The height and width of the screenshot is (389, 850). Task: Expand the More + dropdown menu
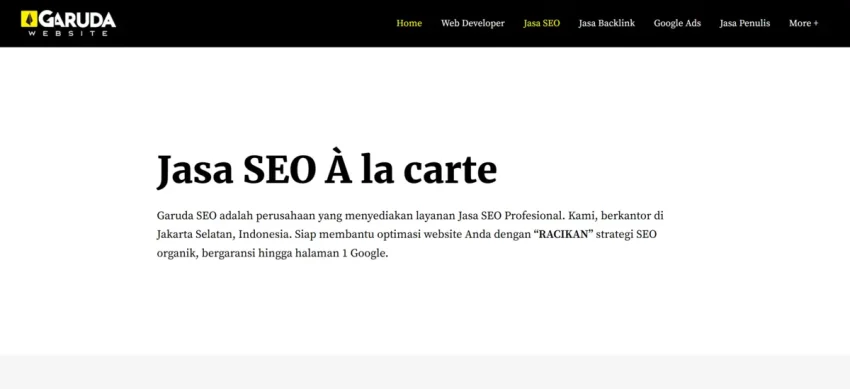coord(803,23)
